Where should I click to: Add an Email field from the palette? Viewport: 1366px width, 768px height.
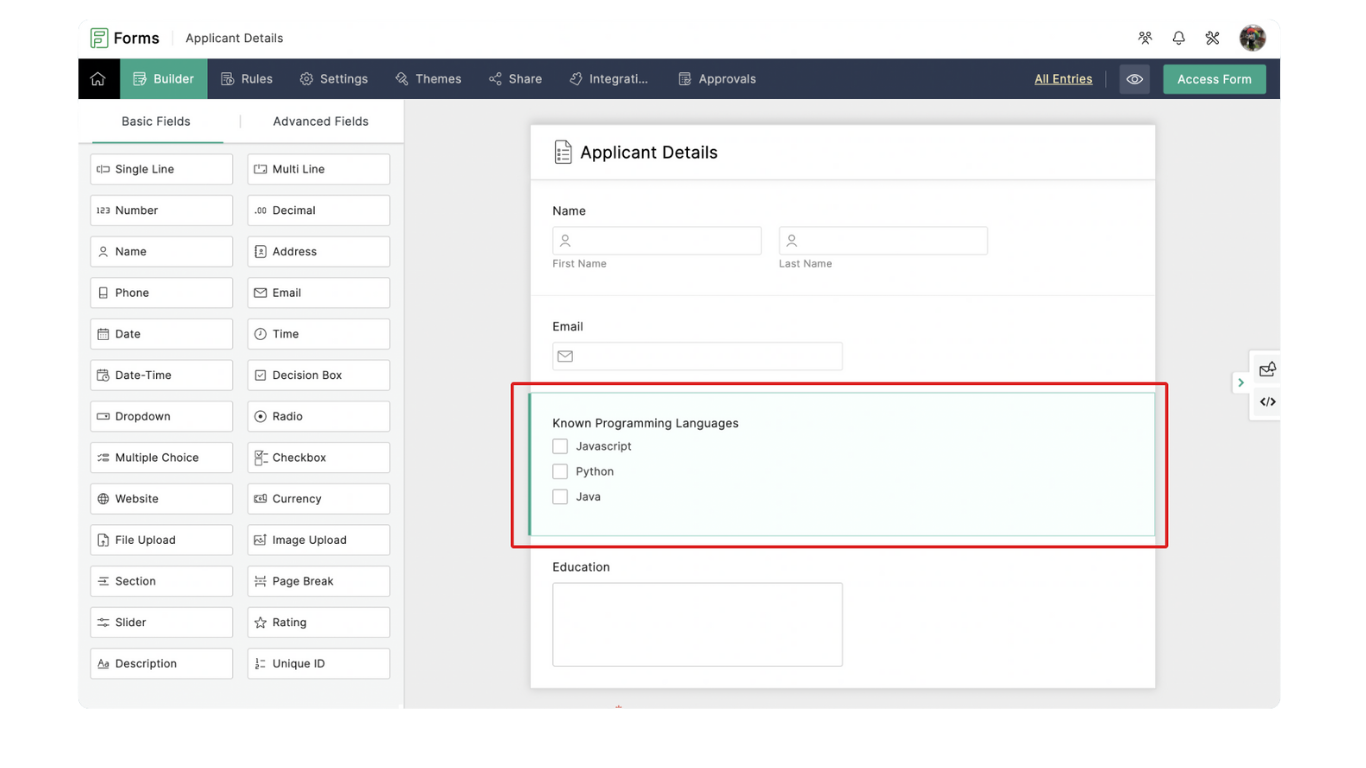tap(319, 292)
